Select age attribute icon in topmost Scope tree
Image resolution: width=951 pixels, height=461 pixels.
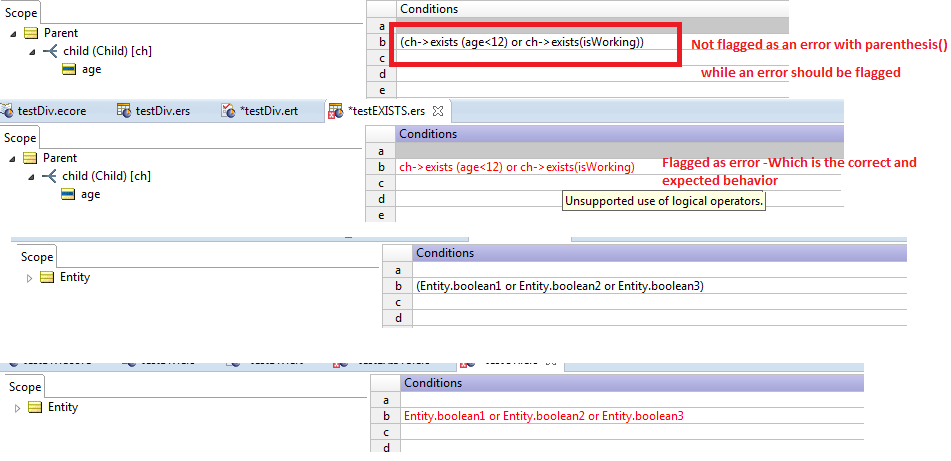pyautogui.click(x=69, y=69)
